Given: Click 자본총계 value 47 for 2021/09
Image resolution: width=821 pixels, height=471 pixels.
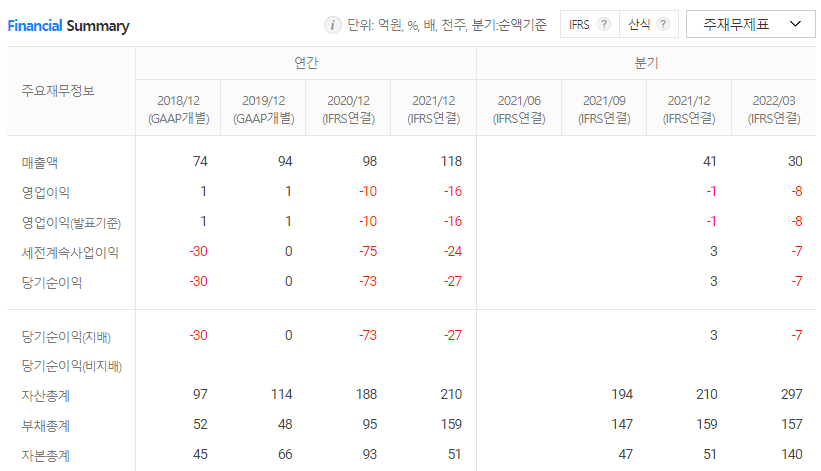Looking at the screenshot, I should click(x=625, y=454).
